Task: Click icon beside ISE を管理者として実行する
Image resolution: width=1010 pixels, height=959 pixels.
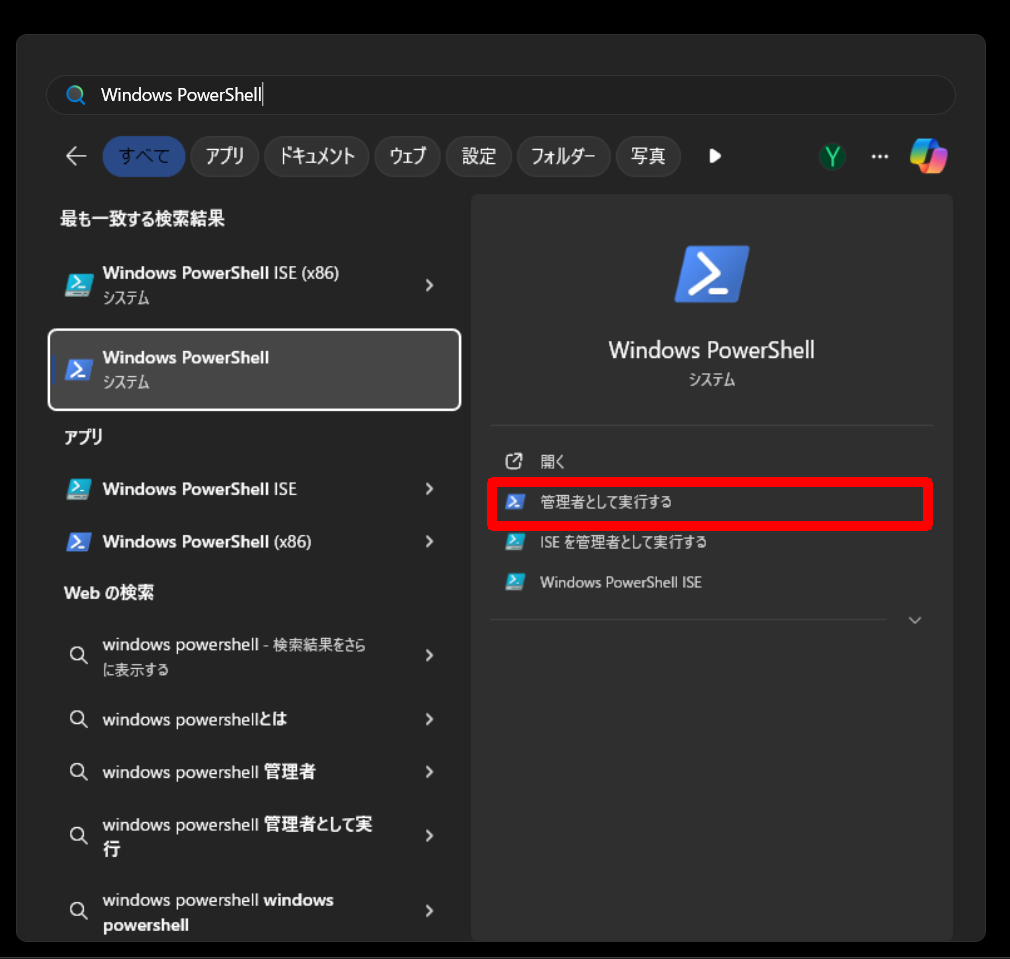Action: coord(515,542)
